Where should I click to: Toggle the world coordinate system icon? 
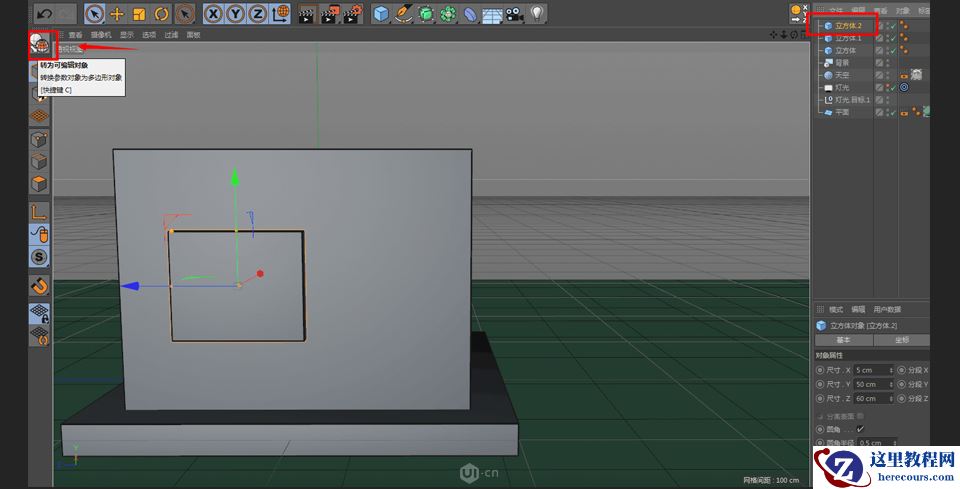pos(280,13)
